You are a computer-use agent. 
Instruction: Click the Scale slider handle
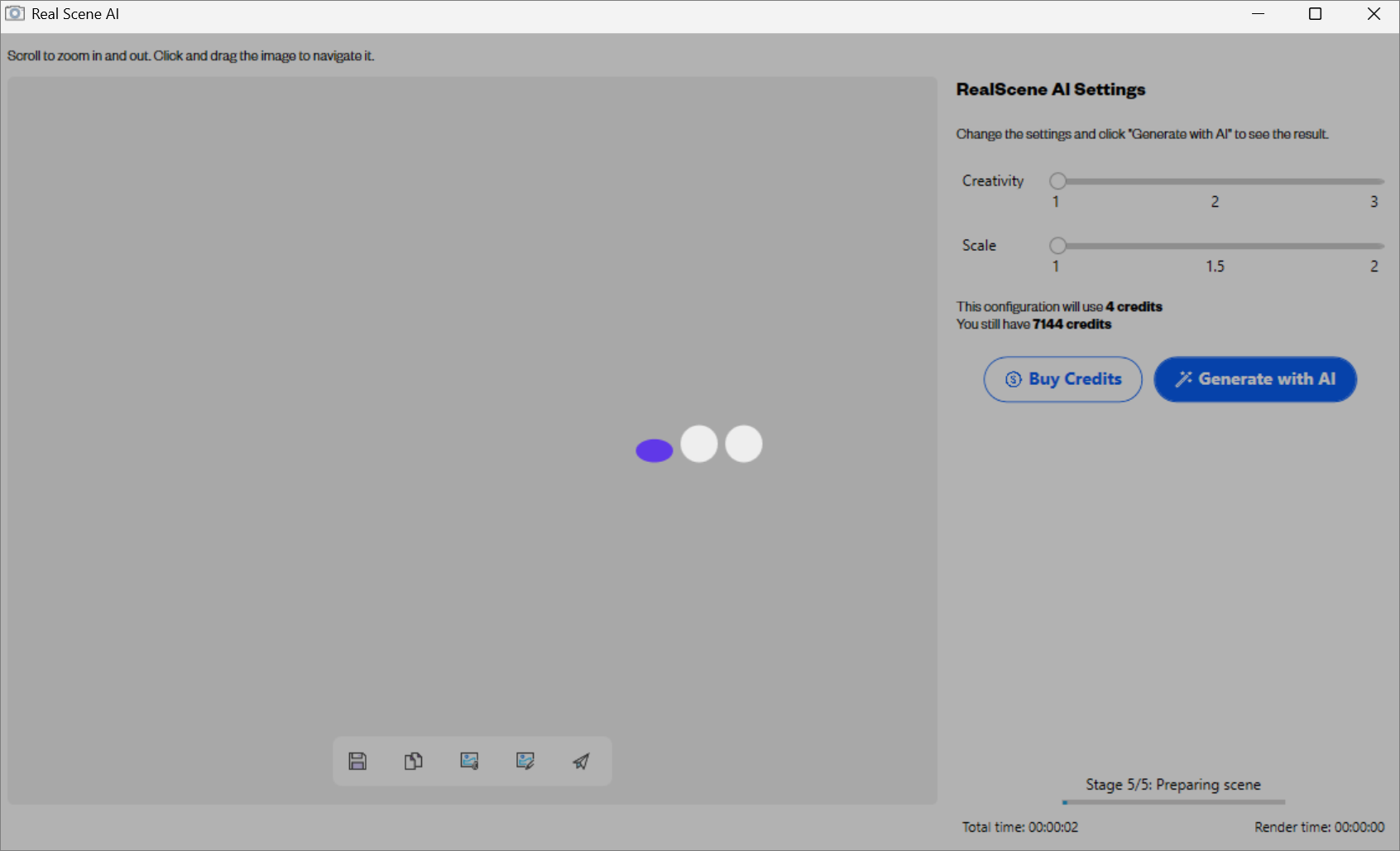[1057, 246]
